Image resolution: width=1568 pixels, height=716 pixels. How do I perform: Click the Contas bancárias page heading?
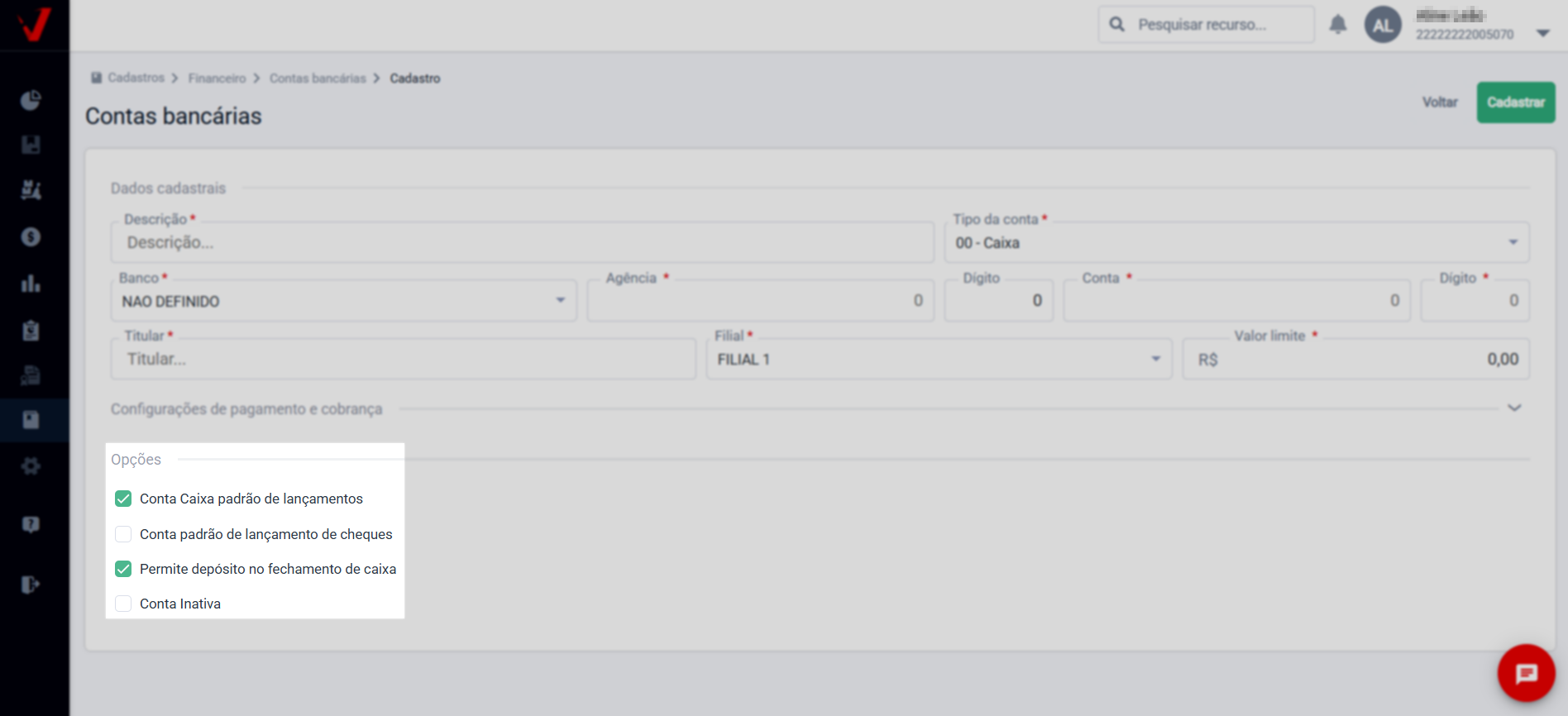click(x=174, y=116)
